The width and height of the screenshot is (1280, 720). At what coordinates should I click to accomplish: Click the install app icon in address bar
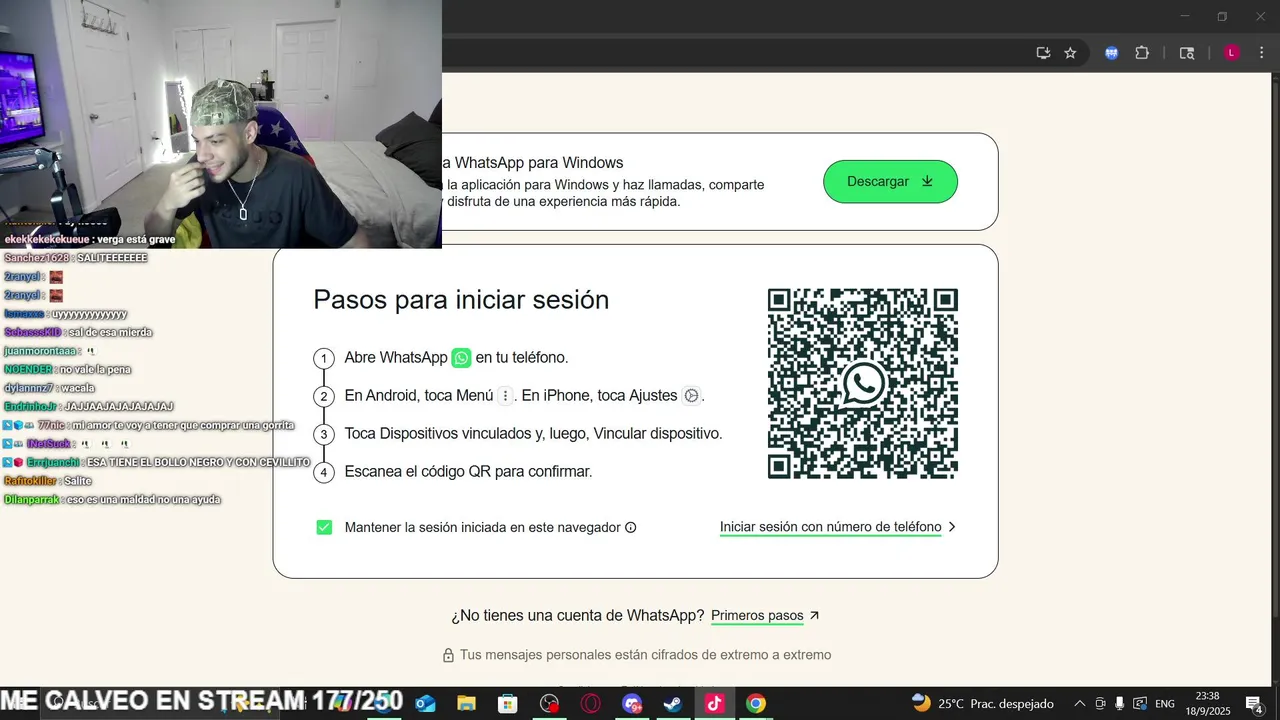click(1043, 53)
